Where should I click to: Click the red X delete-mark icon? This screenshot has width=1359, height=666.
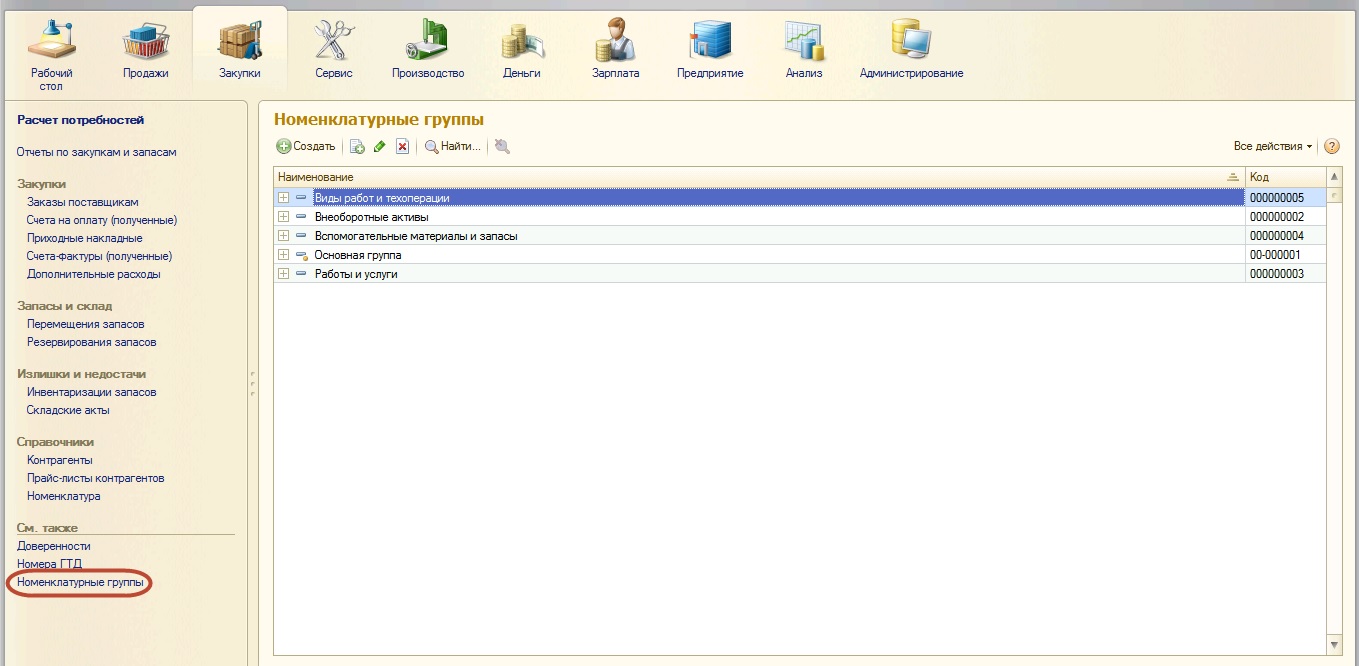pos(402,147)
